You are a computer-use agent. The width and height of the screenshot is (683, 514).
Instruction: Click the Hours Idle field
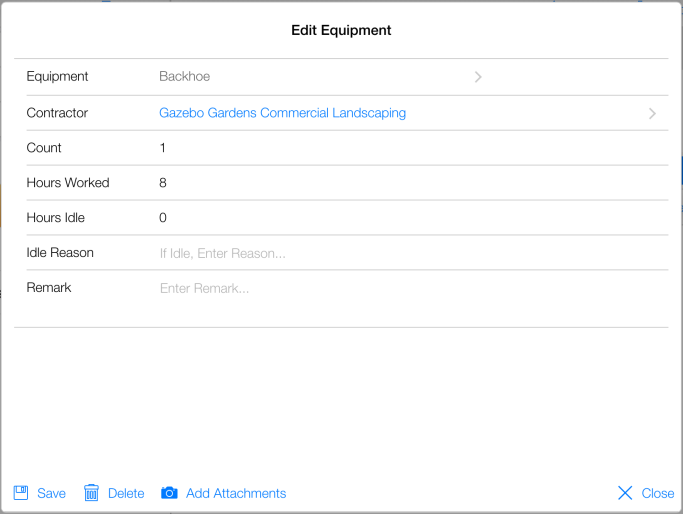[x=163, y=218]
